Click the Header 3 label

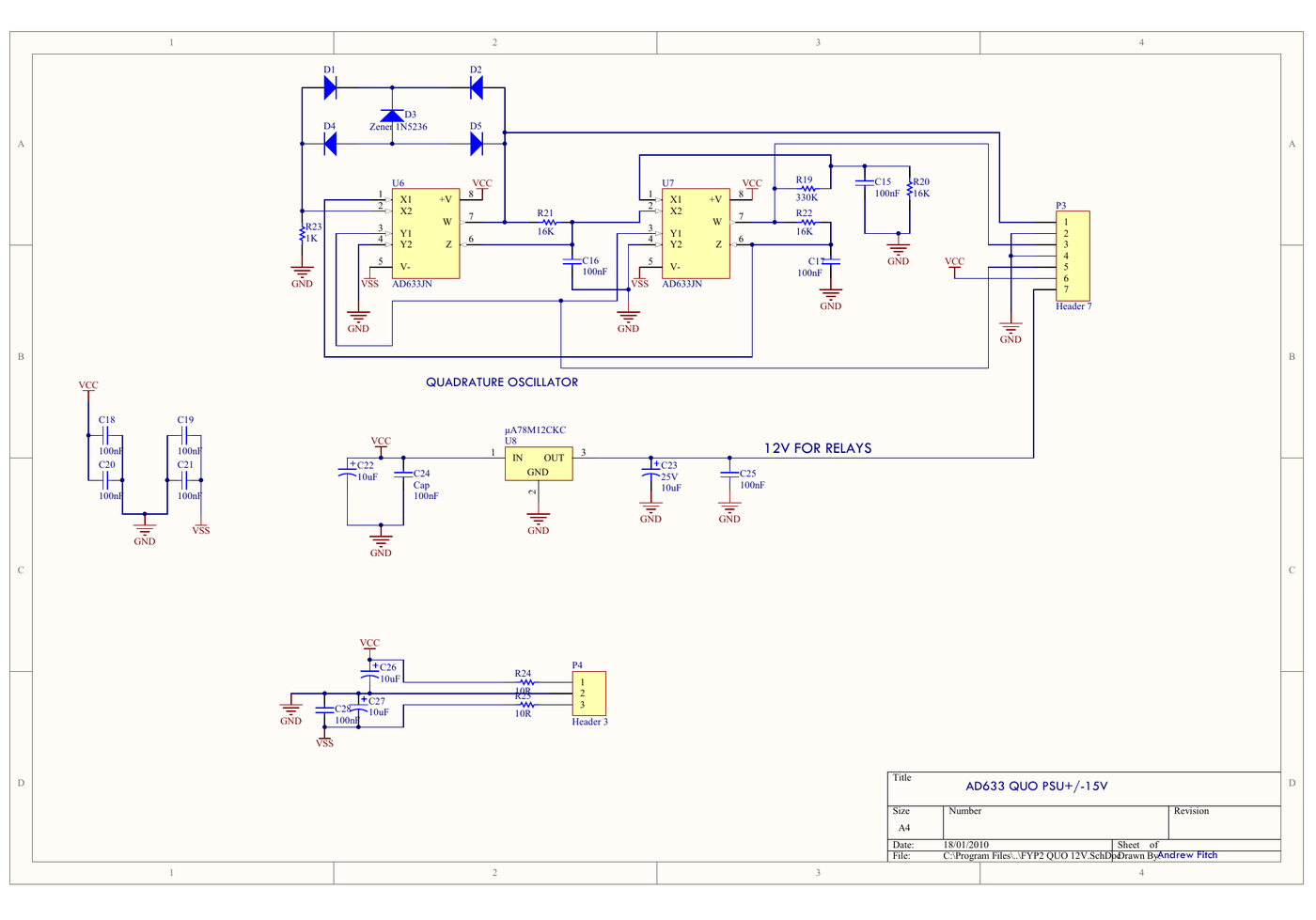(x=590, y=722)
